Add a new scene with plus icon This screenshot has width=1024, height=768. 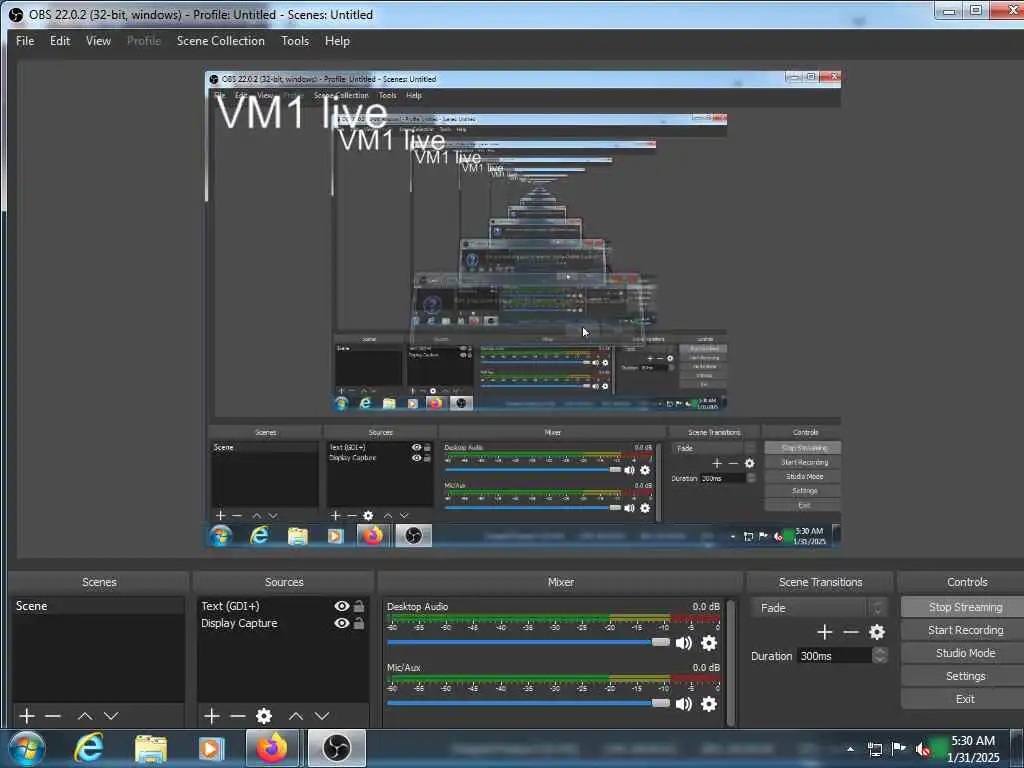27,716
